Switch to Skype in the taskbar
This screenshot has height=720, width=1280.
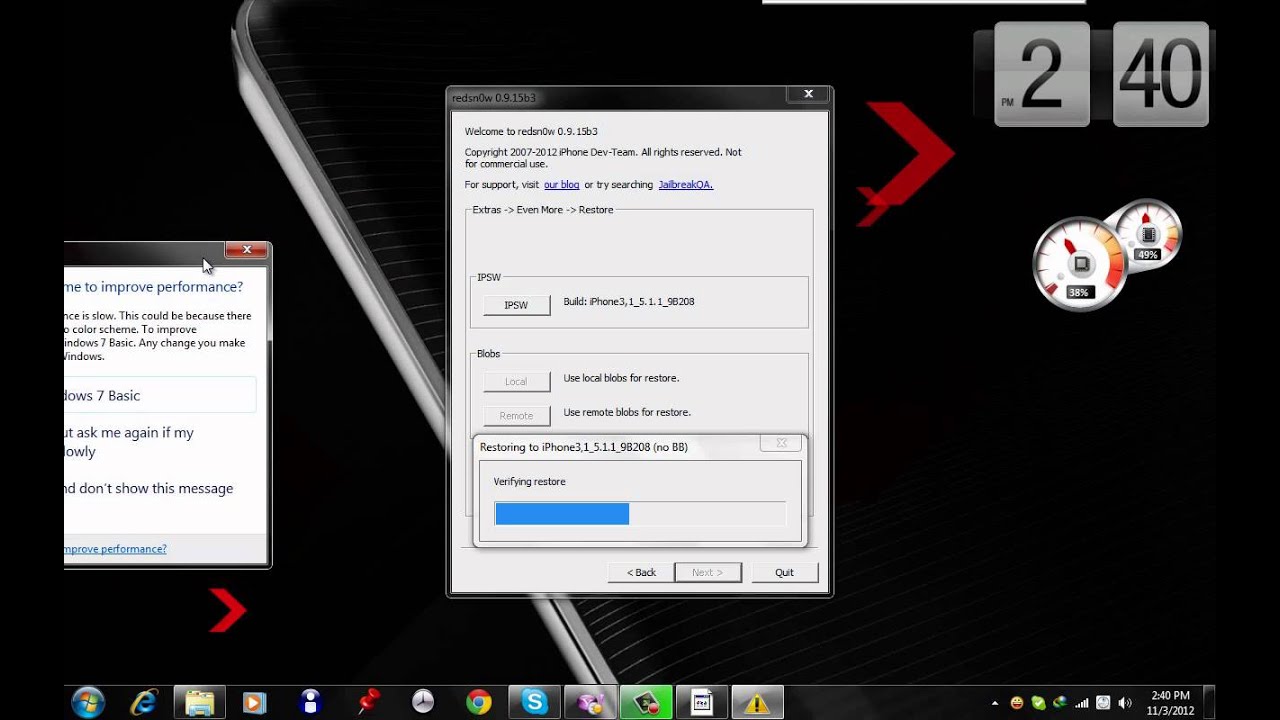534,702
